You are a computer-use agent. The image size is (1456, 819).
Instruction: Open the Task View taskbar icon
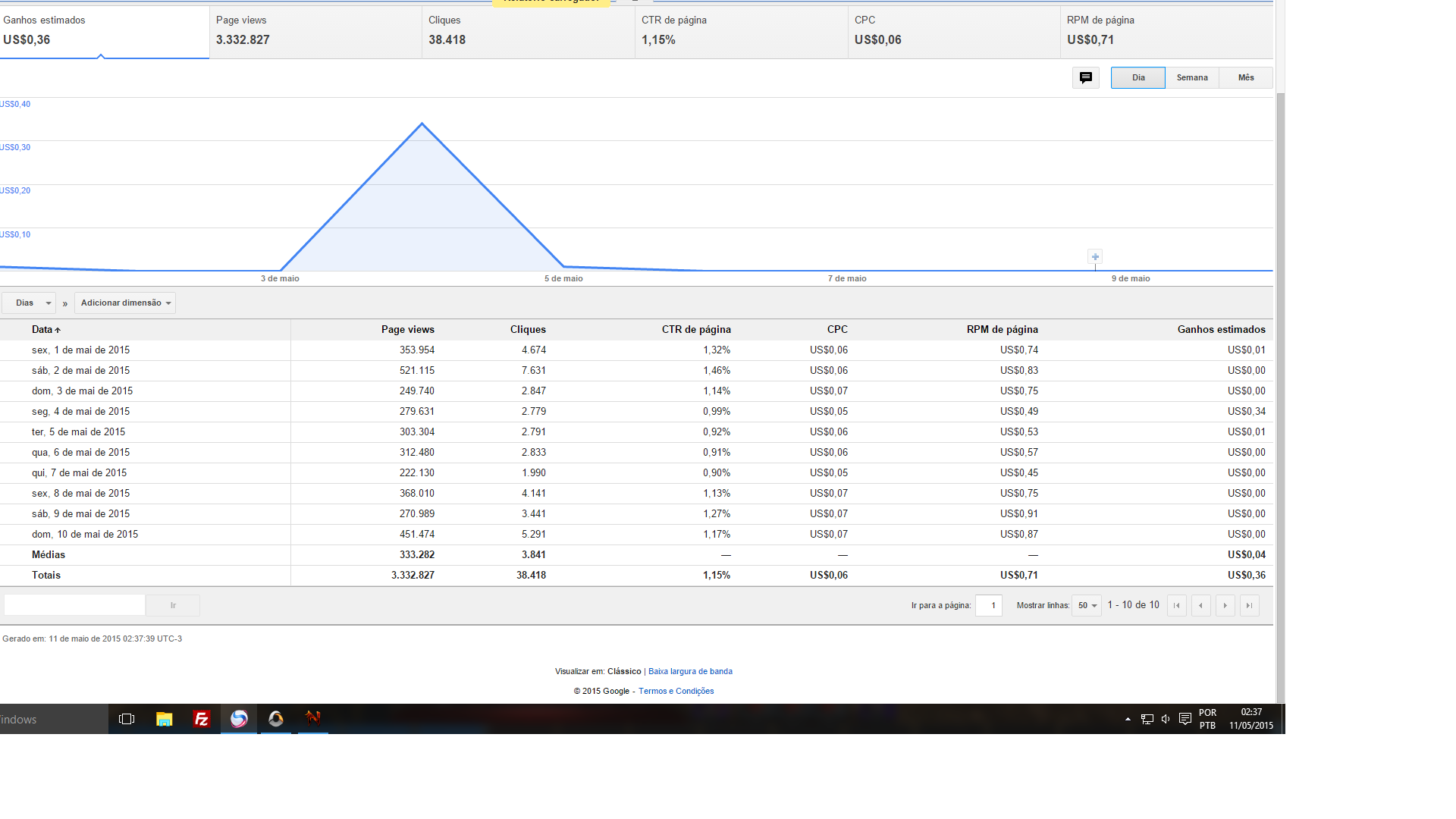click(x=127, y=719)
